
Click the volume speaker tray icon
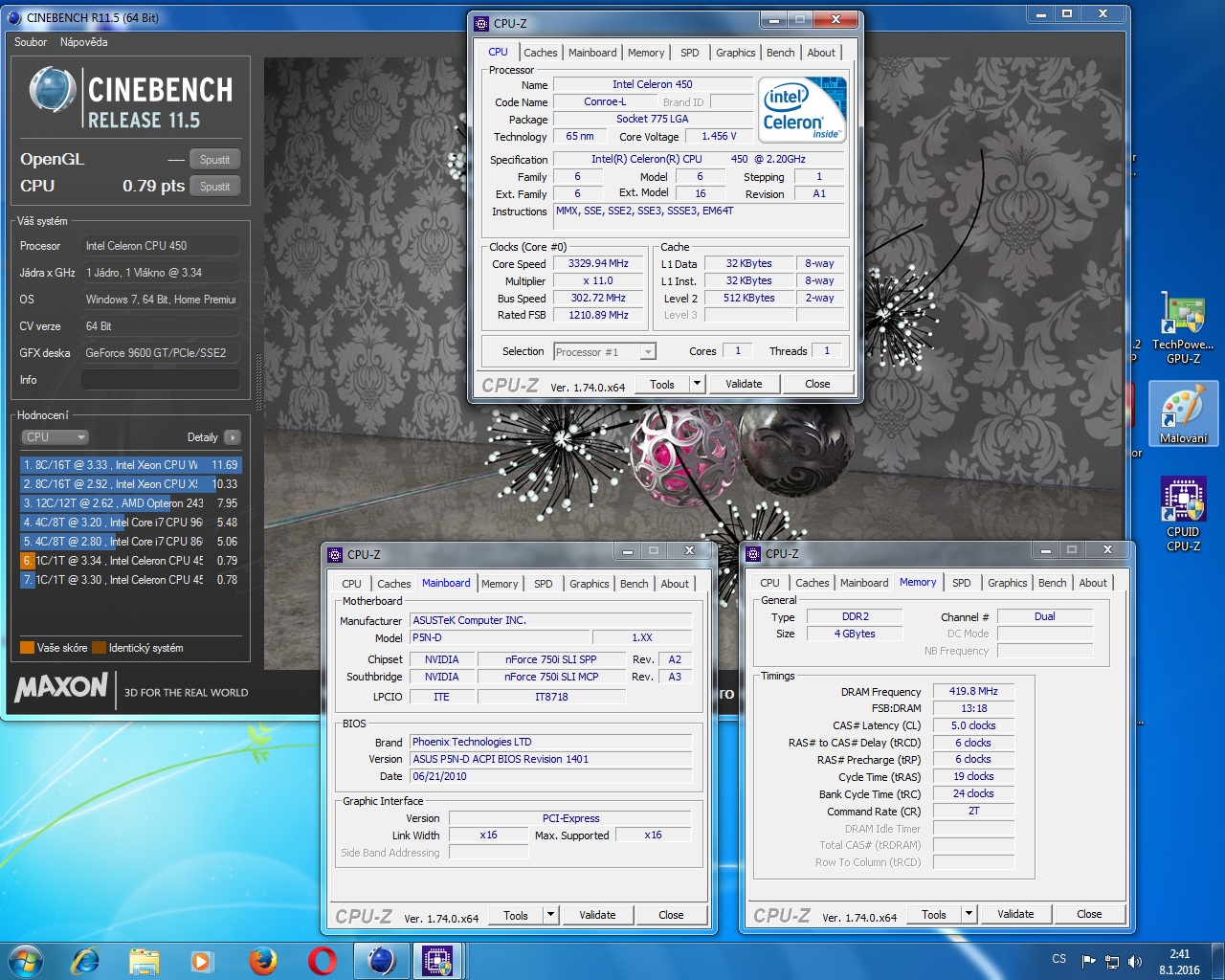point(1135,961)
